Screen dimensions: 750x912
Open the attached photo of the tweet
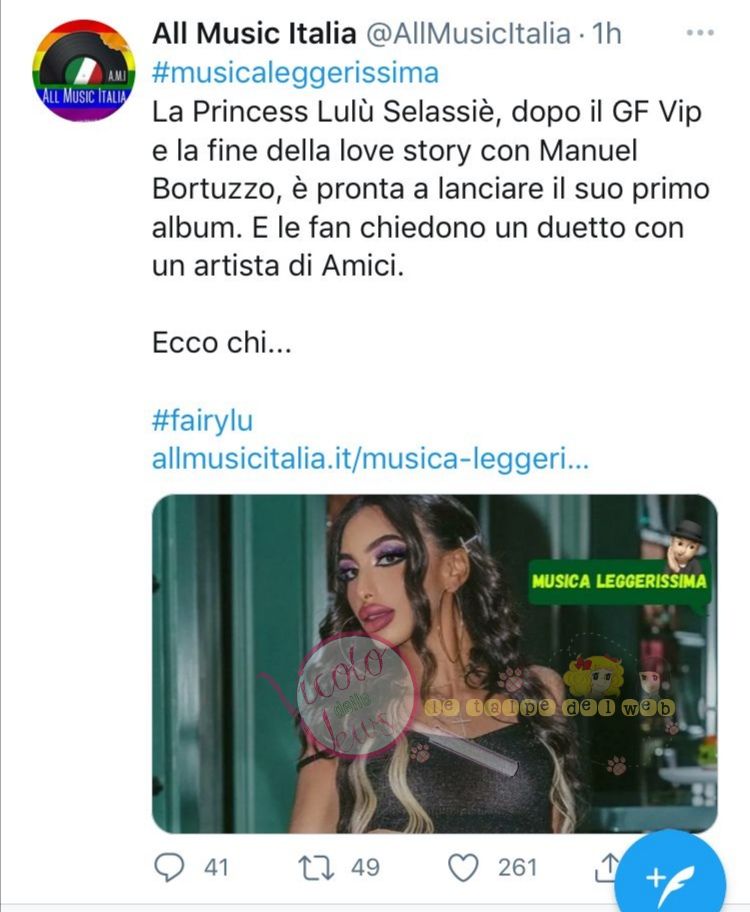point(435,664)
